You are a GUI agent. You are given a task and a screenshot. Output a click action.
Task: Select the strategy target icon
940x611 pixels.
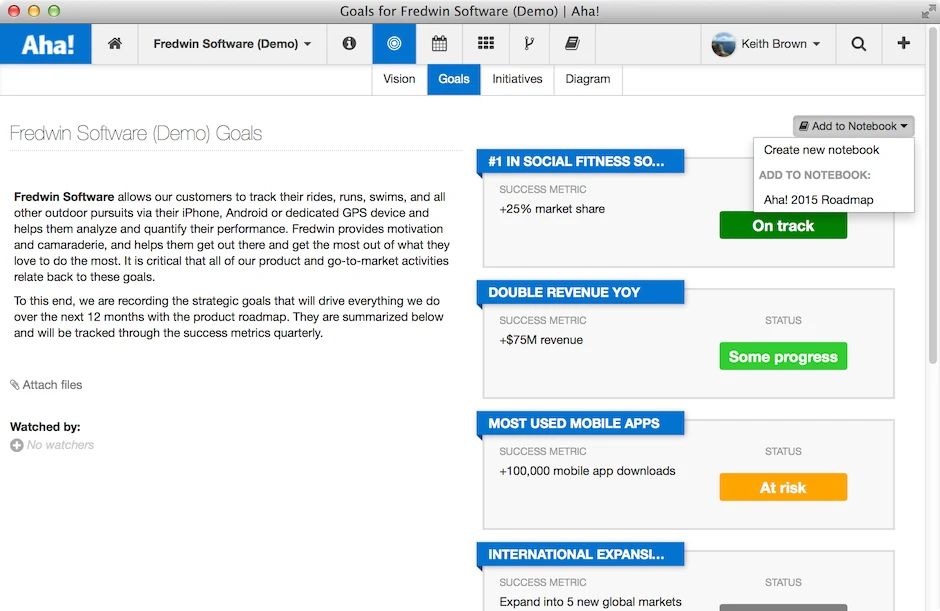tap(394, 43)
